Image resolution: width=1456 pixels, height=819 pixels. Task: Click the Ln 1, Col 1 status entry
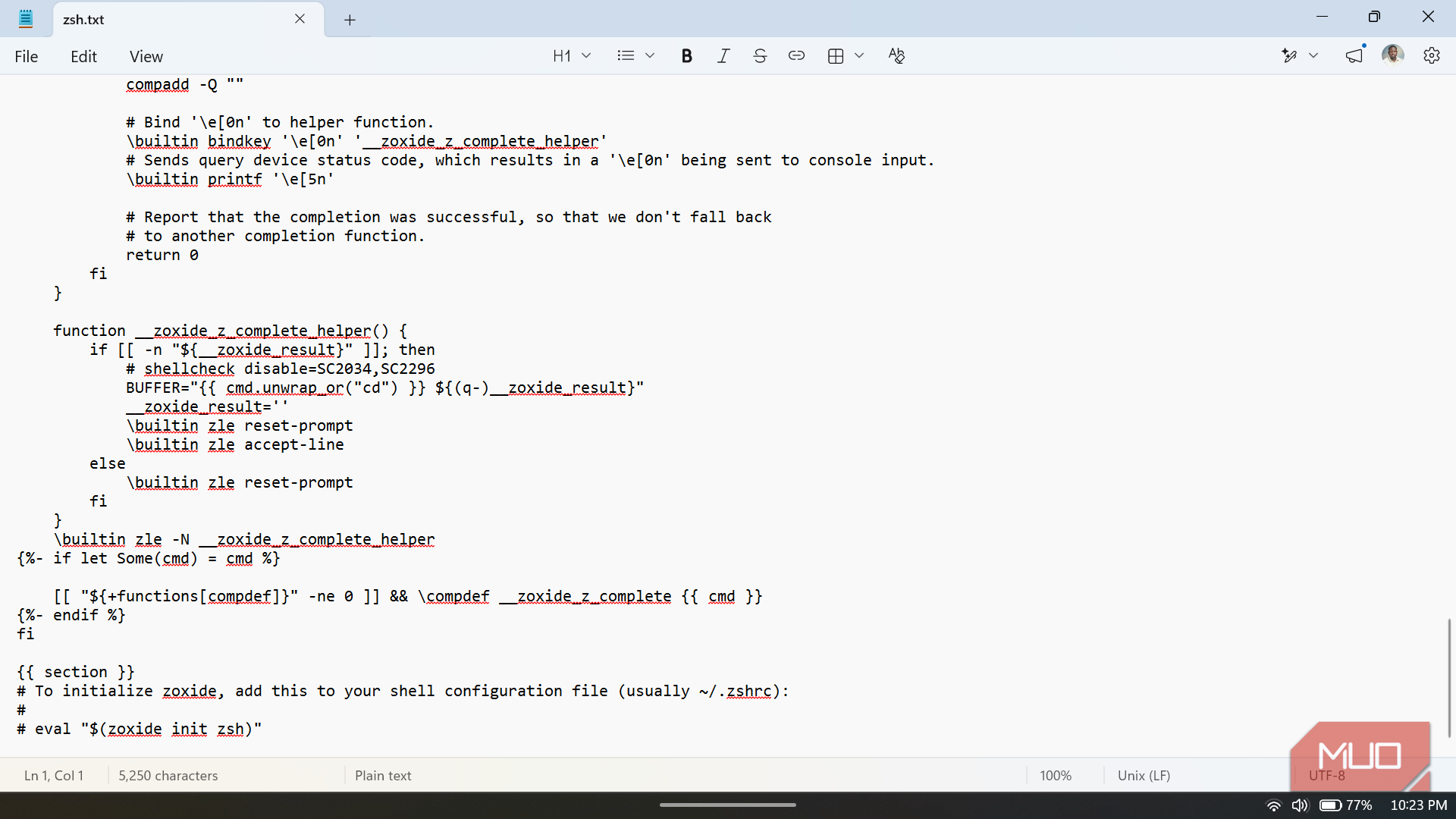[54, 776]
